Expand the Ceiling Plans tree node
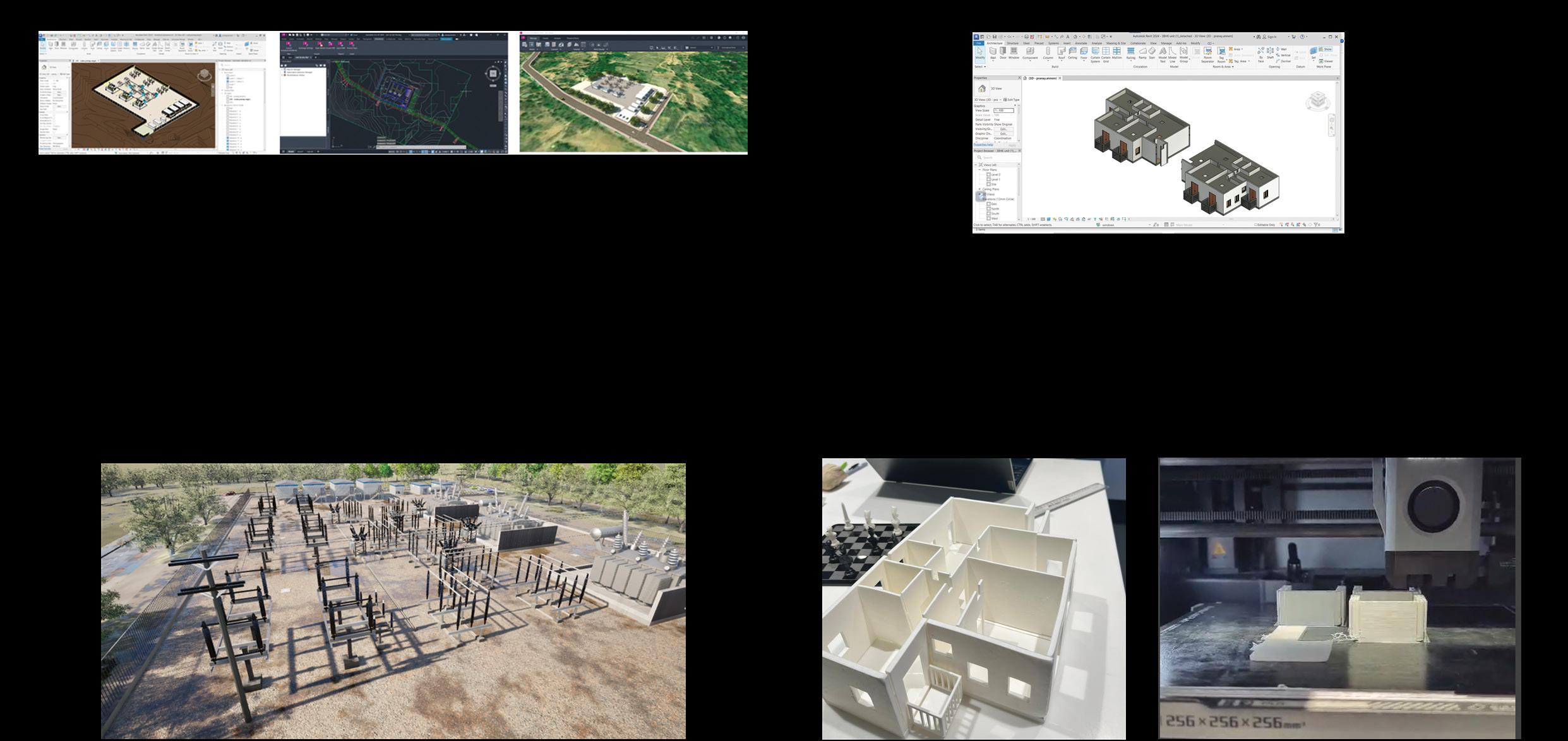 [979, 189]
